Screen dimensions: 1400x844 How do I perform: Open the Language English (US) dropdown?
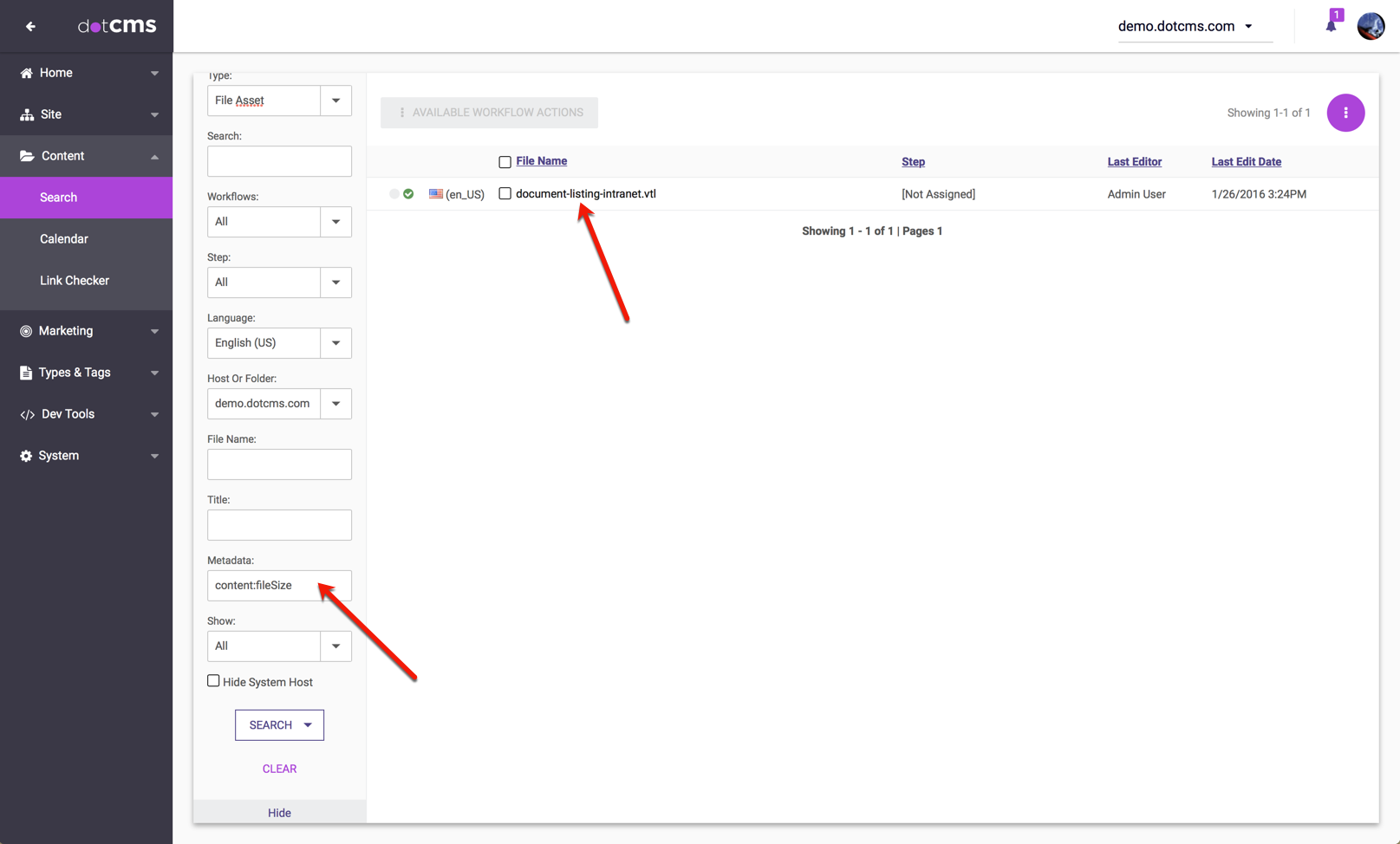point(335,343)
